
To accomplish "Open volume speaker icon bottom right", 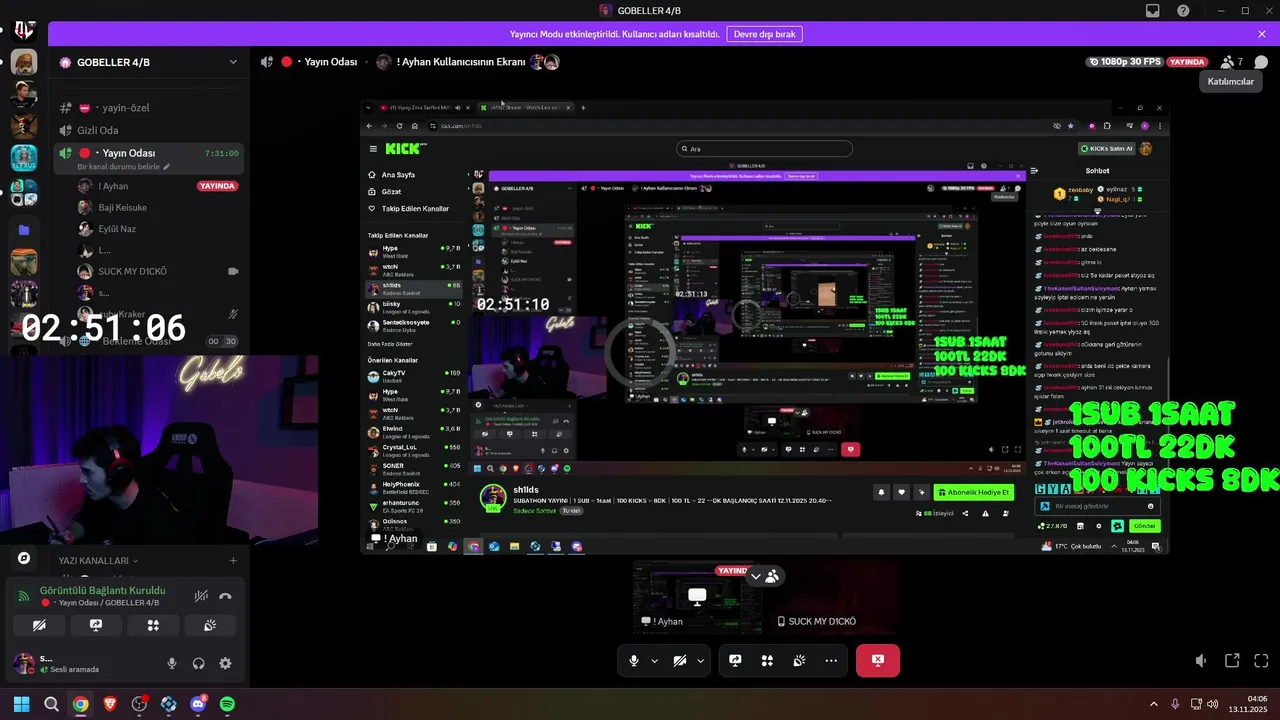I will pyautogui.click(x=1202, y=661).
